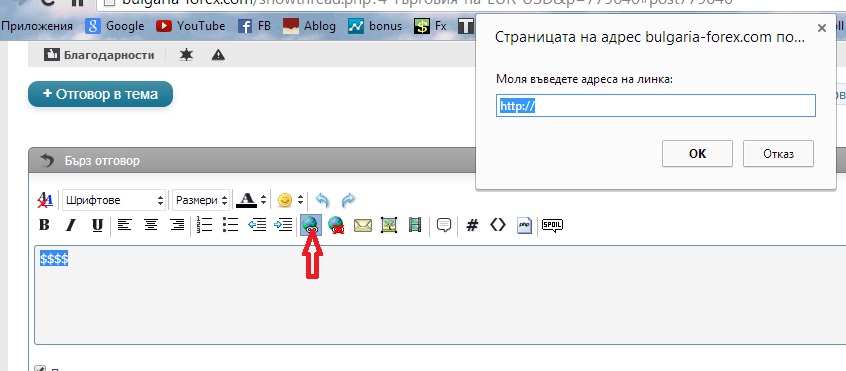Click the font color A swatch
This screenshot has width=846, height=371.
[x=247, y=200]
